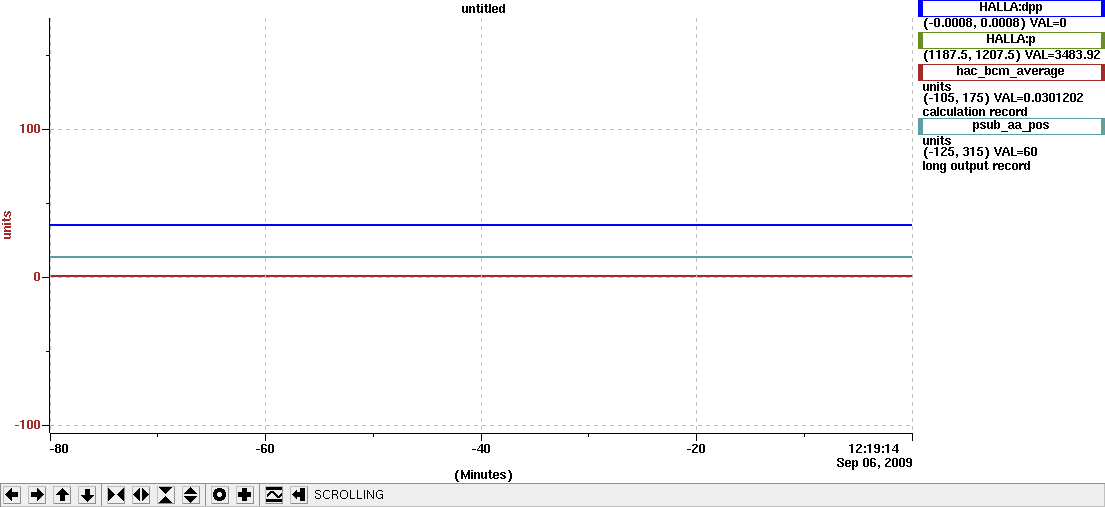Pan the plot right with the right arrow
This screenshot has height=507, width=1105.
tap(37, 495)
